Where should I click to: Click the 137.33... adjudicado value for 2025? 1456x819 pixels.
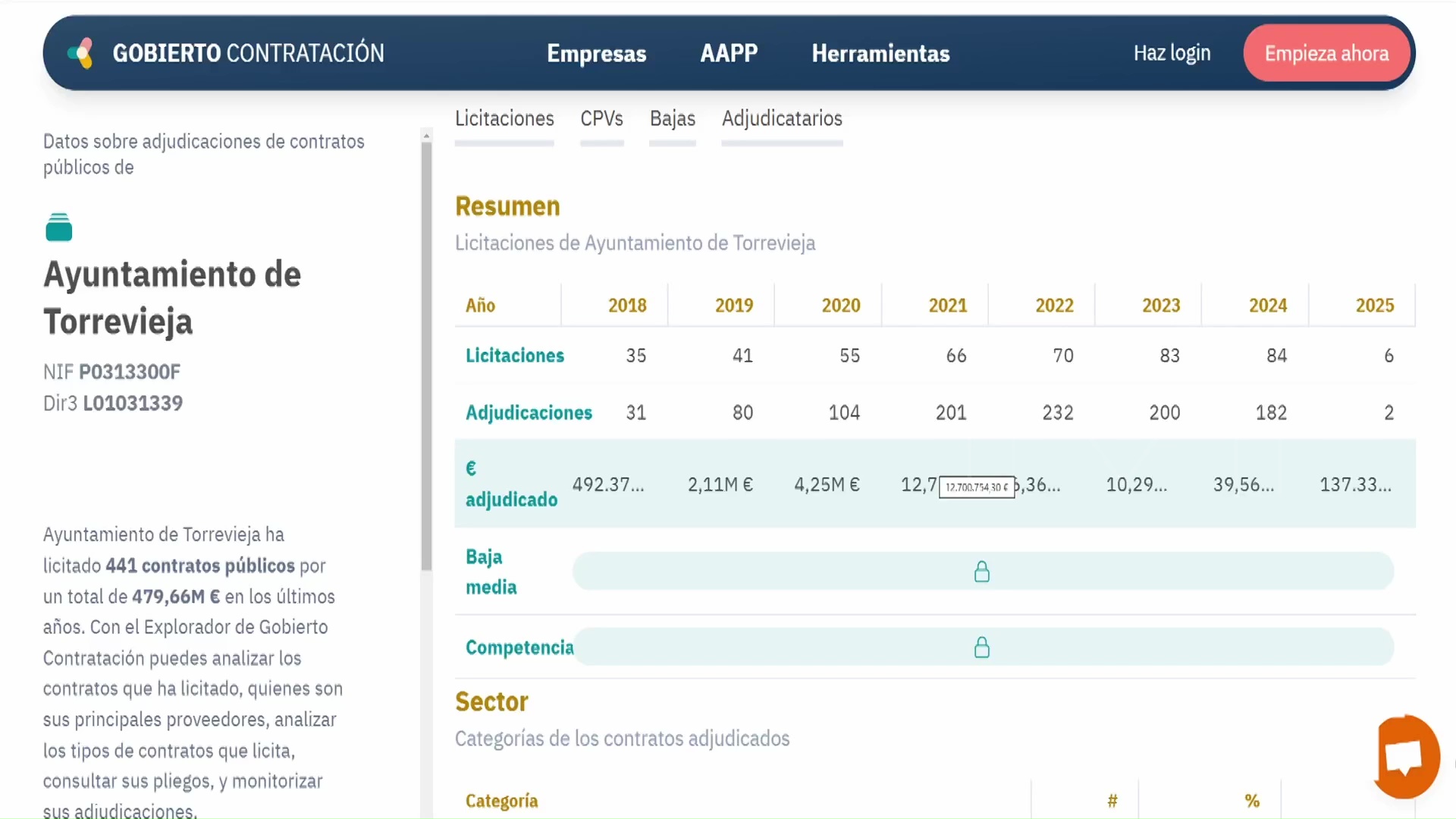click(1356, 485)
